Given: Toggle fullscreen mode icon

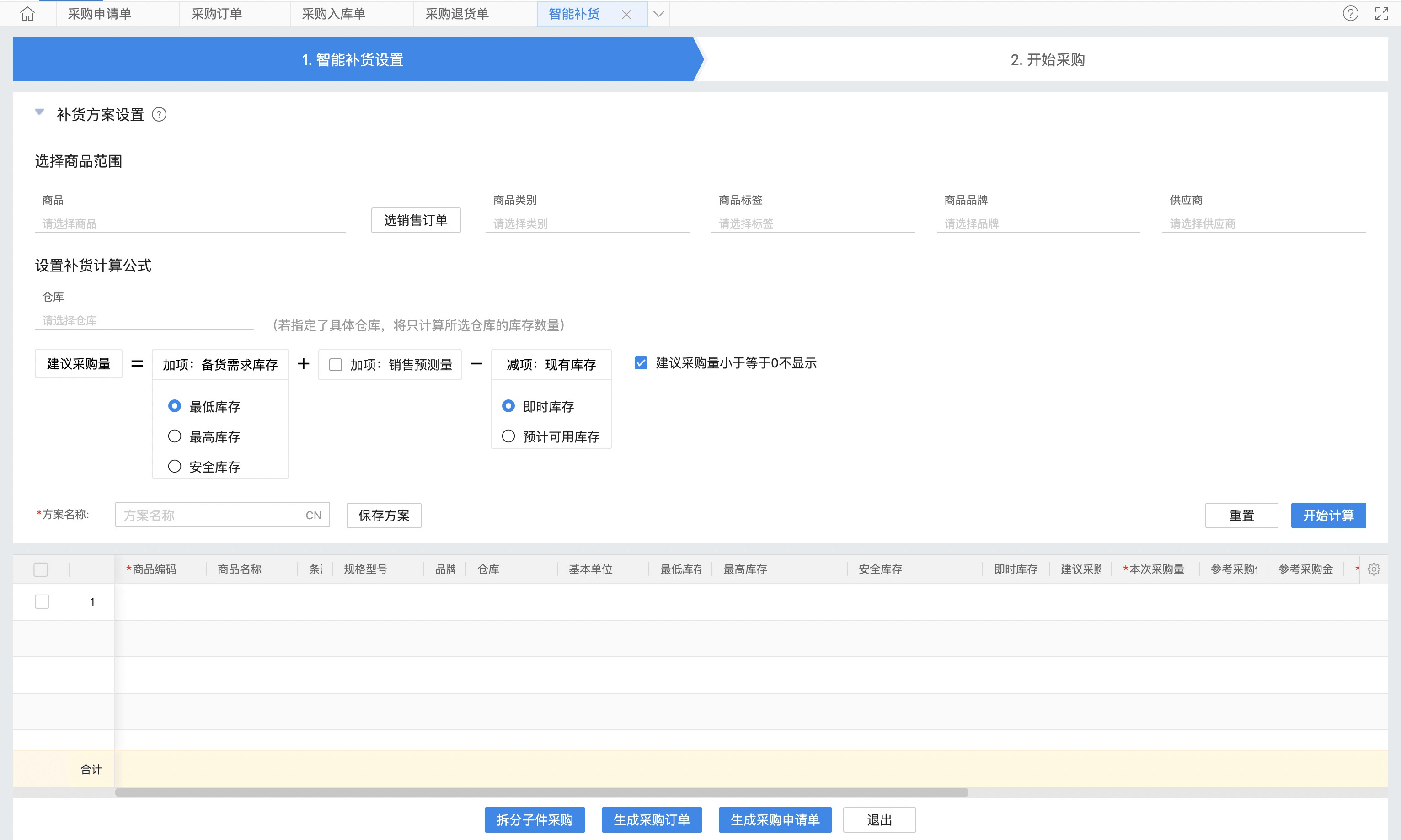Looking at the screenshot, I should pos(1382,14).
